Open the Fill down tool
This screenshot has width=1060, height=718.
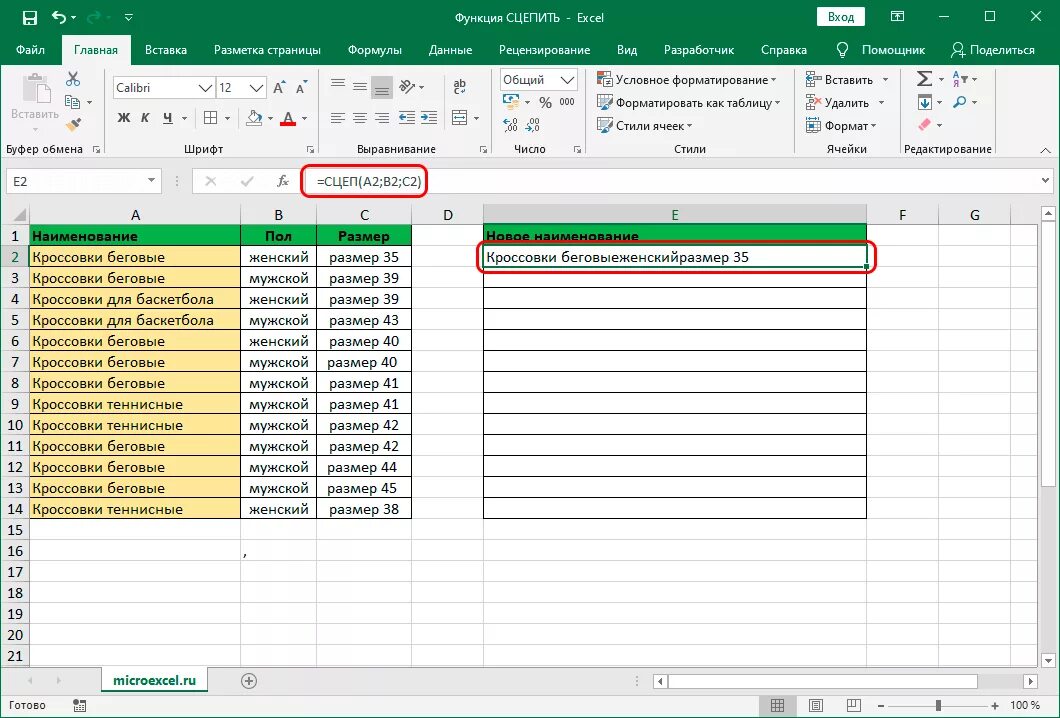click(x=924, y=102)
